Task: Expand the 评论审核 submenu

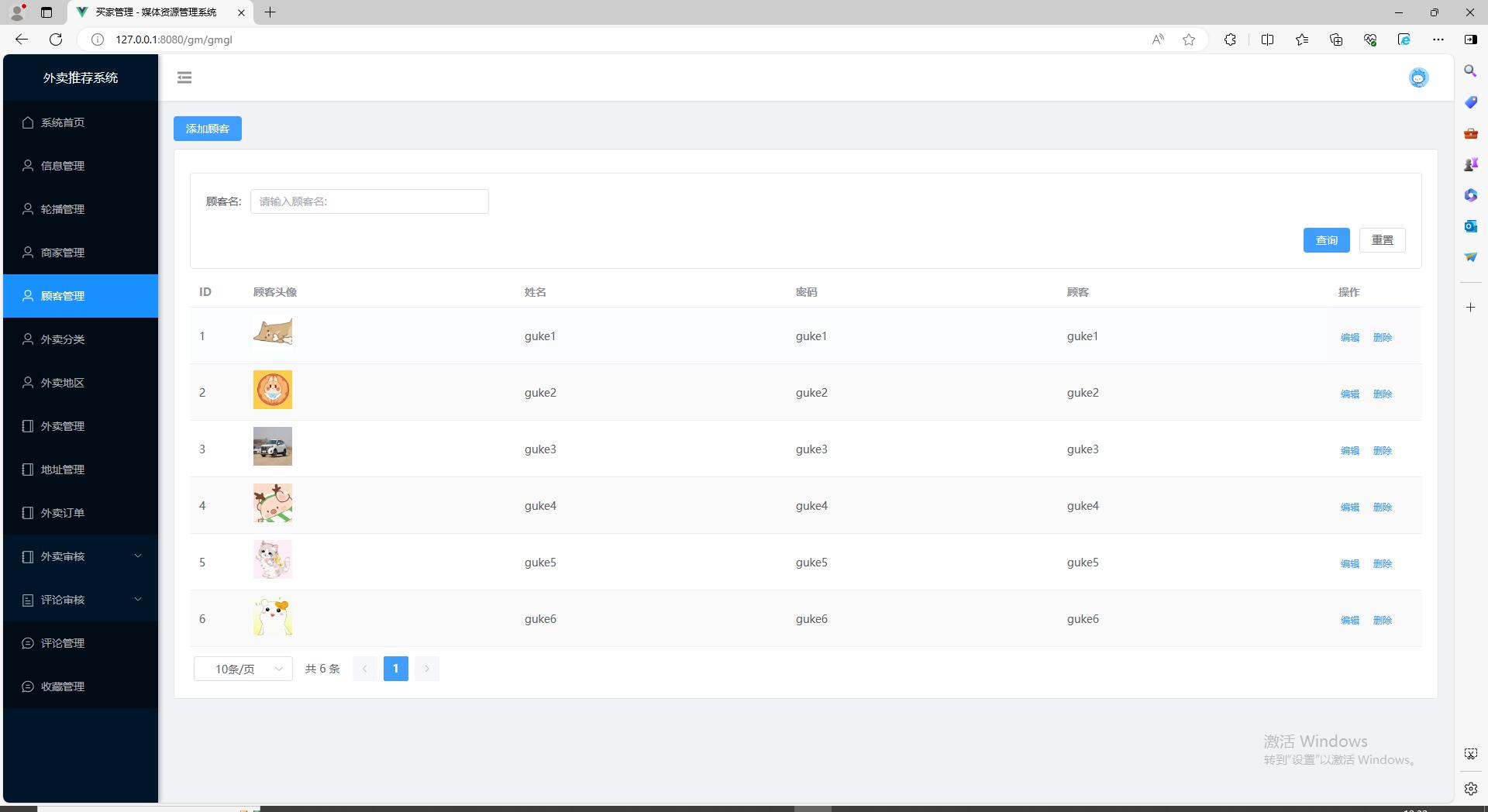Action: click(x=81, y=600)
